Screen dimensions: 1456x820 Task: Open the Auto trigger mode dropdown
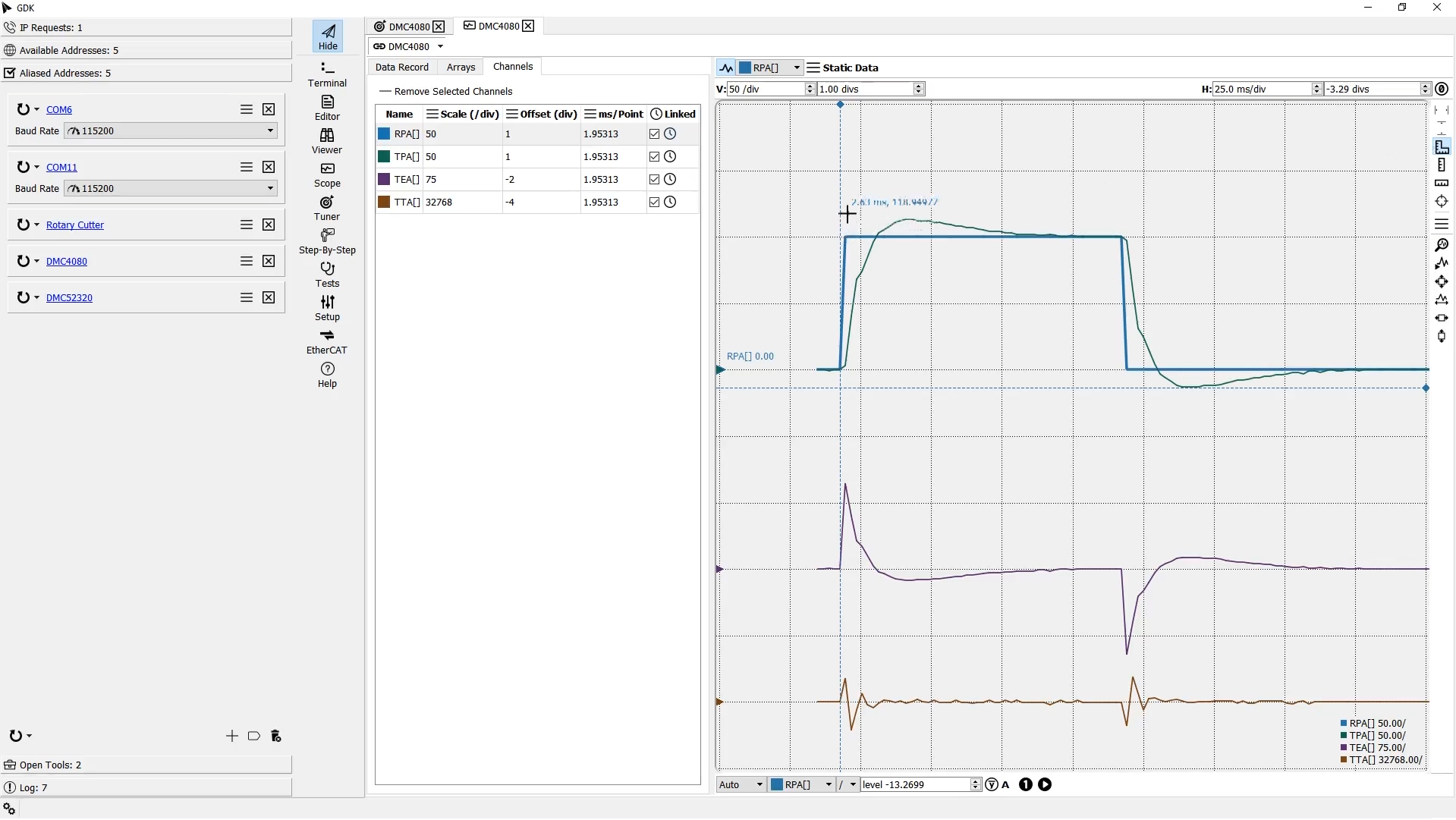pyautogui.click(x=741, y=785)
